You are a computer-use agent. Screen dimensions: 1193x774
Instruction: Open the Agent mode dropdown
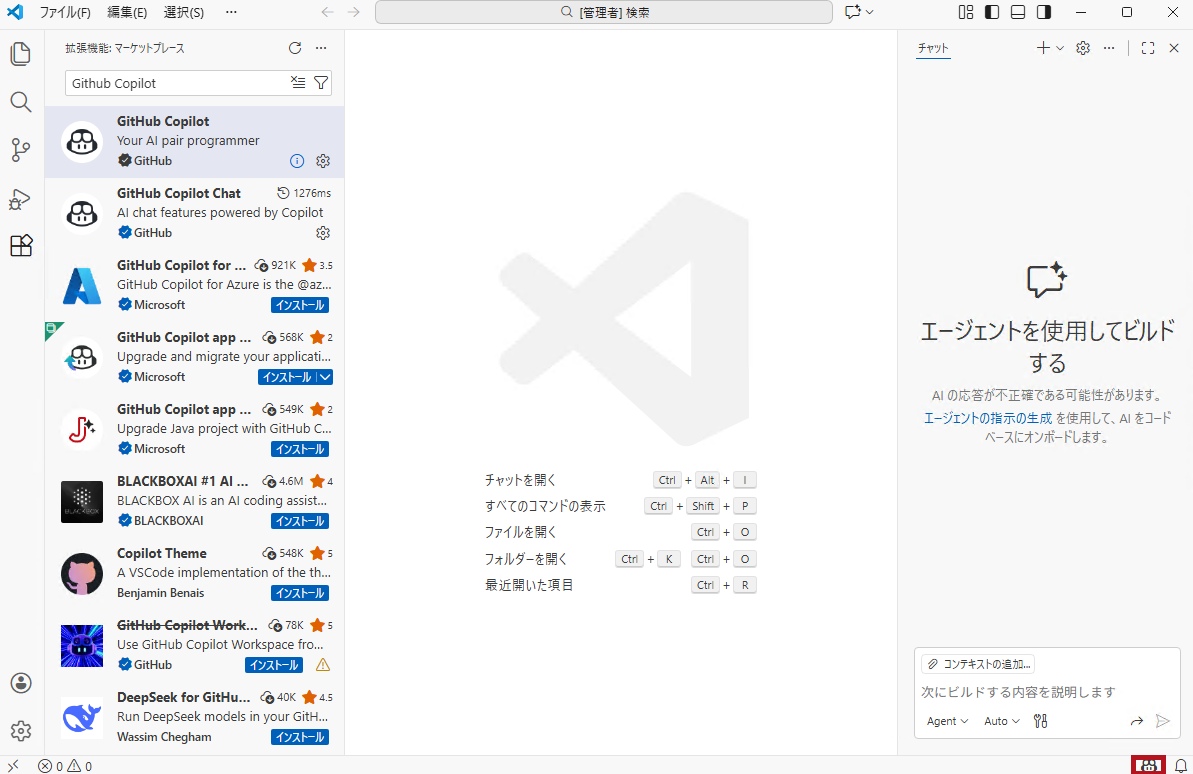pos(947,721)
